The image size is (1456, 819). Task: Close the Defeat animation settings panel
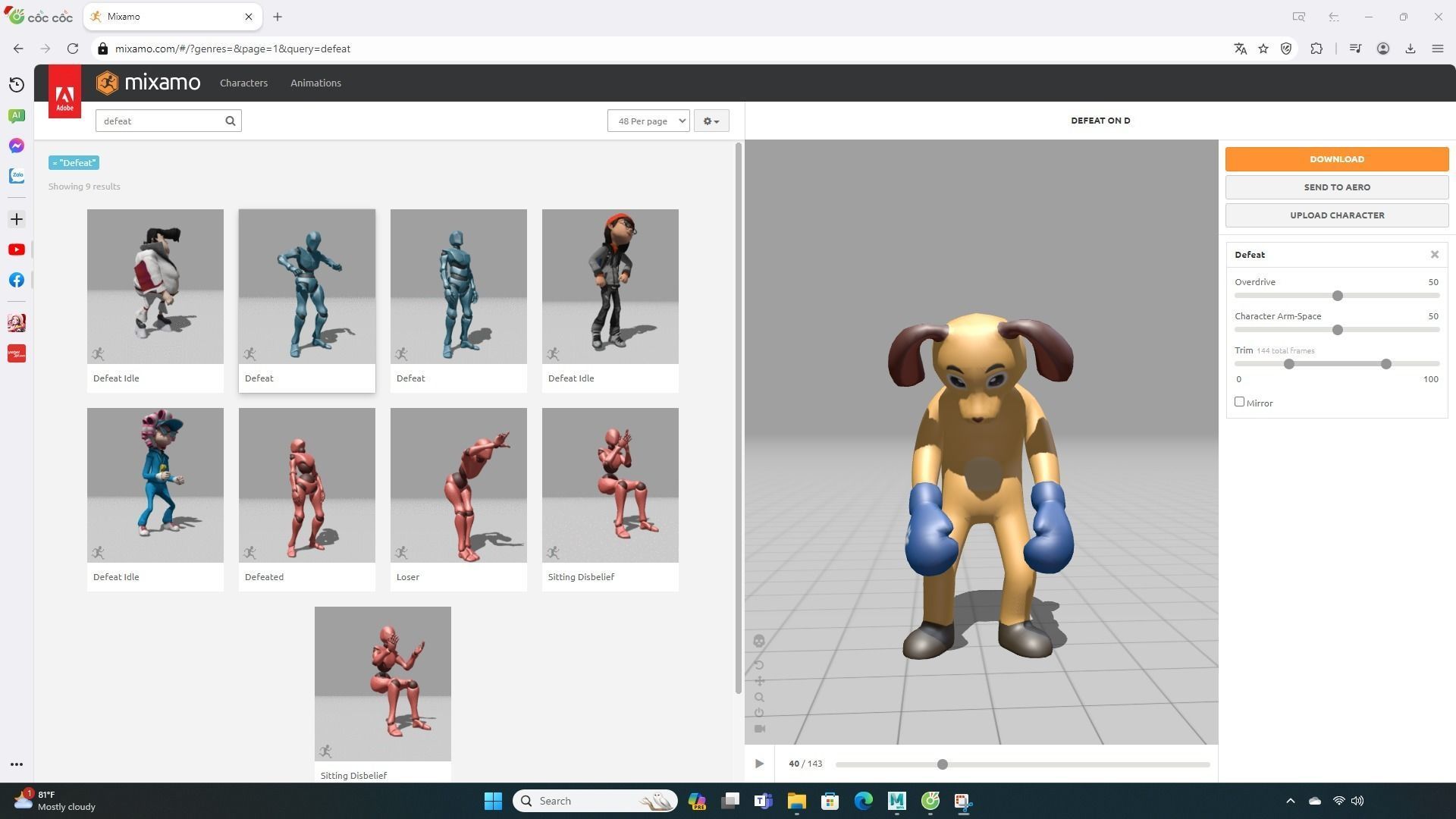pos(1435,255)
